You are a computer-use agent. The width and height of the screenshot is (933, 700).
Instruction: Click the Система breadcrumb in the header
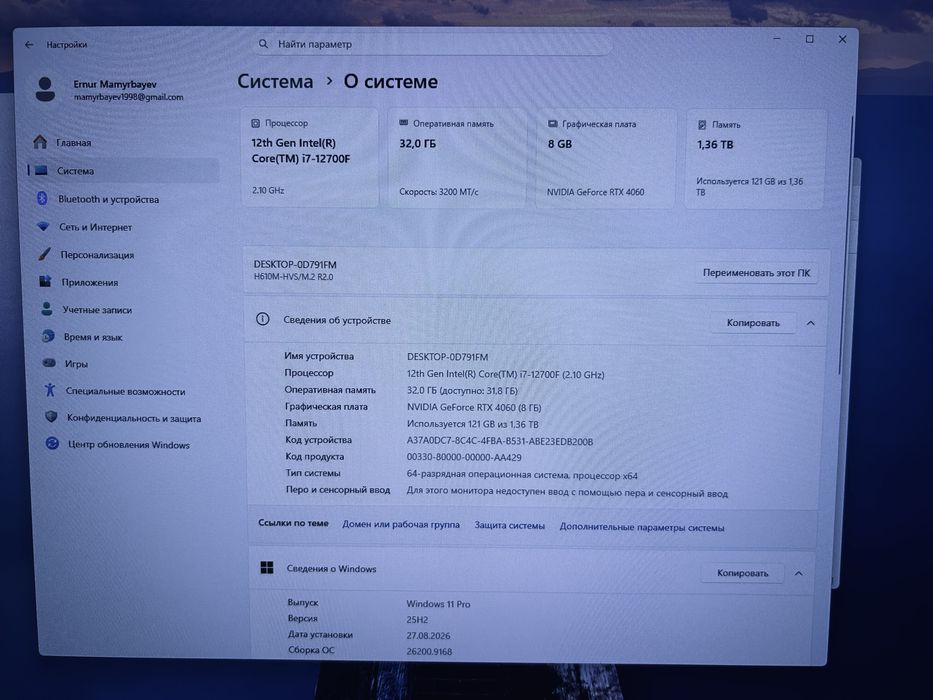coord(275,82)
